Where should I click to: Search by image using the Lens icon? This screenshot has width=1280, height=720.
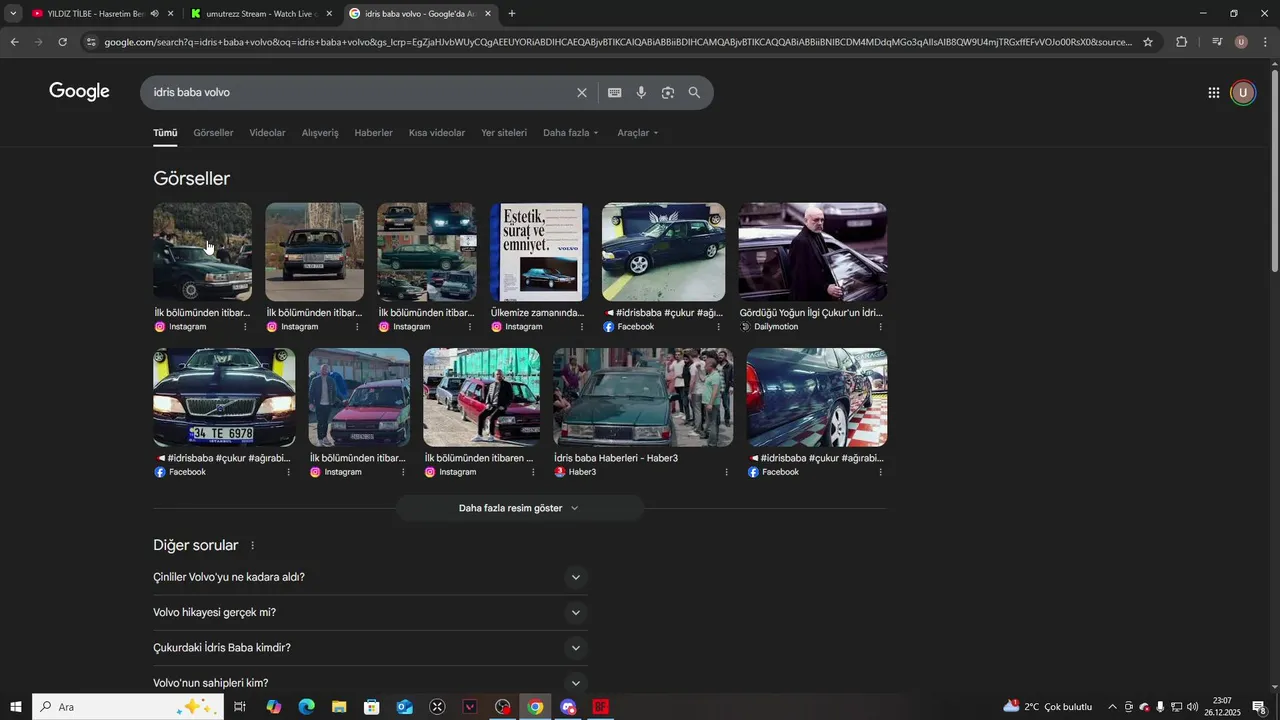tap(668, 93)
